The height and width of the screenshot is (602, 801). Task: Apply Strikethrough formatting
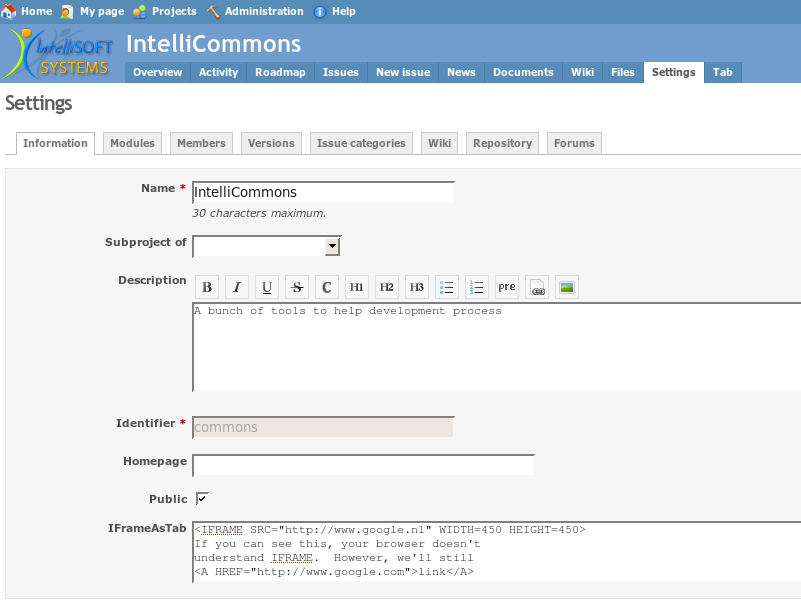point(297,287)
